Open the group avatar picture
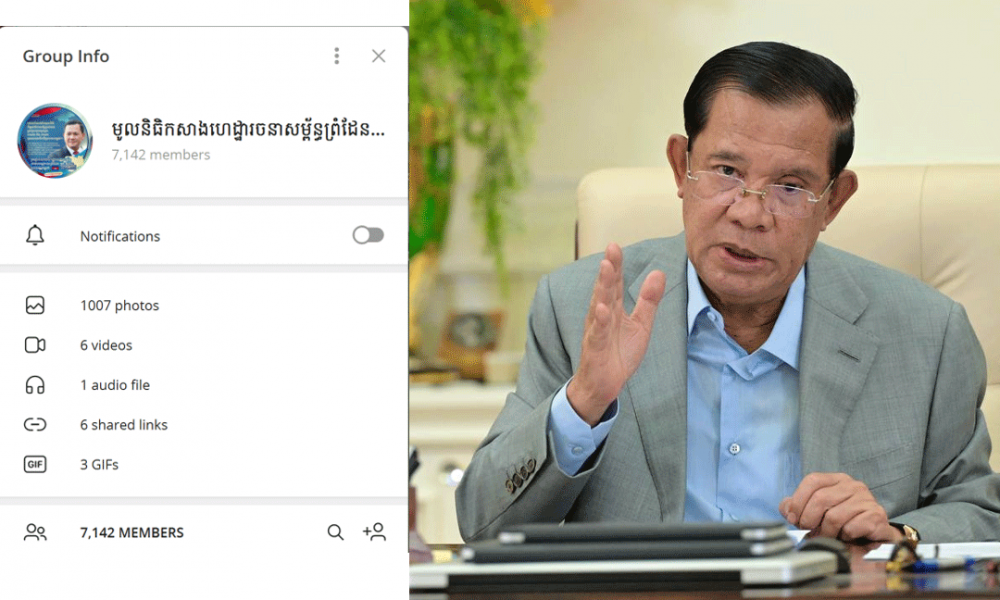The width and height of the screenshot is (1000, 600). click(x=55, y=140)
